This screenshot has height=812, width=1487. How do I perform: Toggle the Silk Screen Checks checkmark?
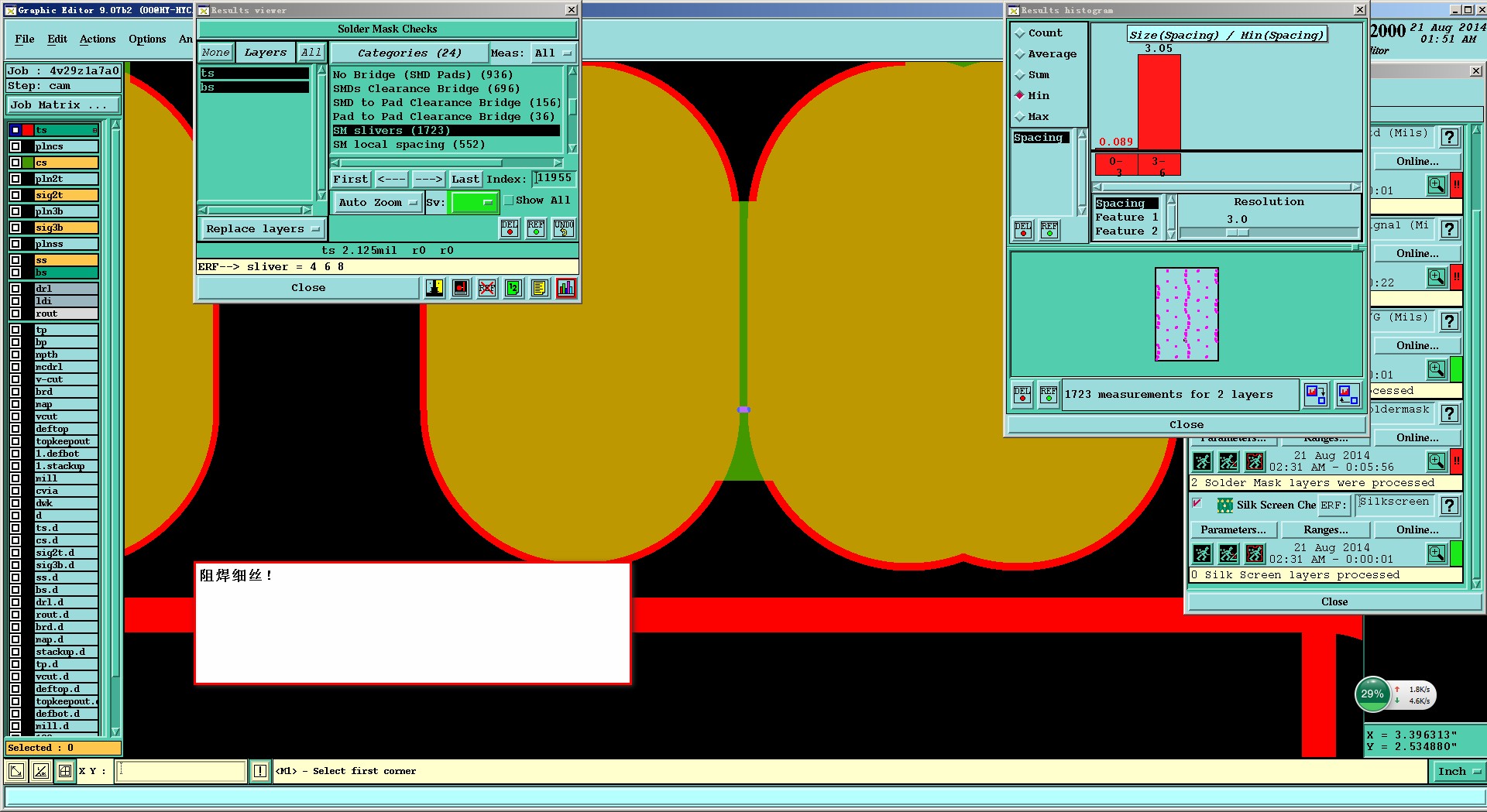1197,504
